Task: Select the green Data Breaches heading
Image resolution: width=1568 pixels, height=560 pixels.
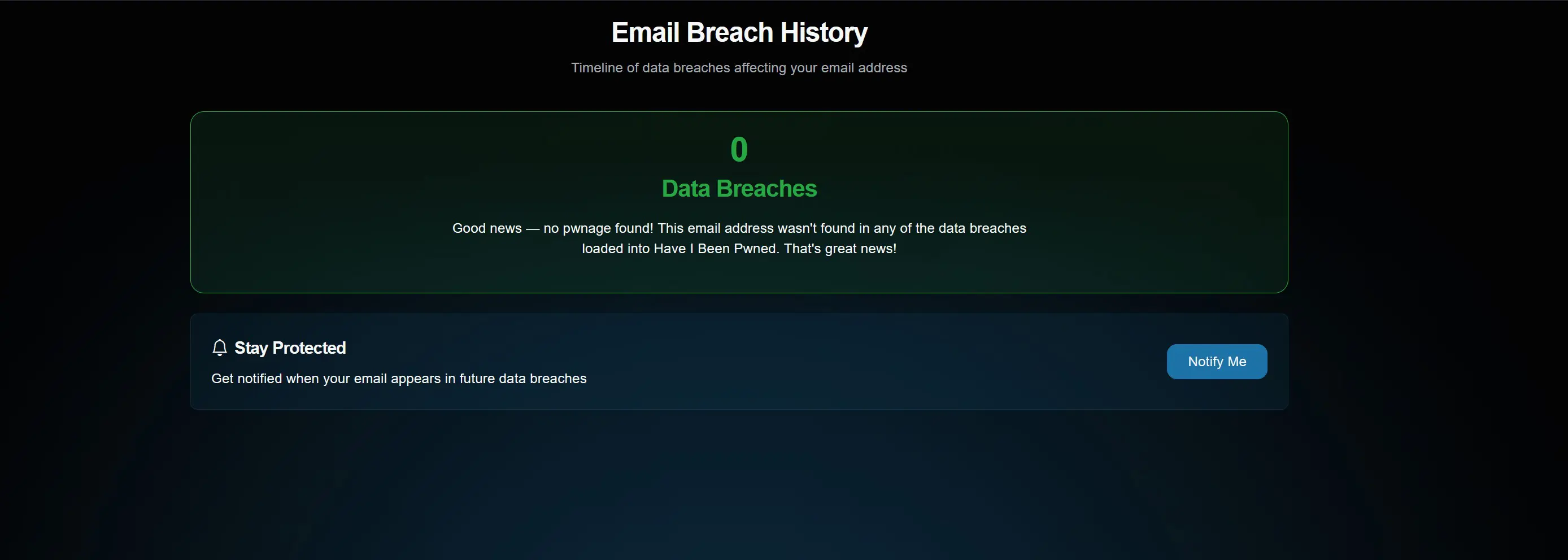Action: click(x=739, y=189)
